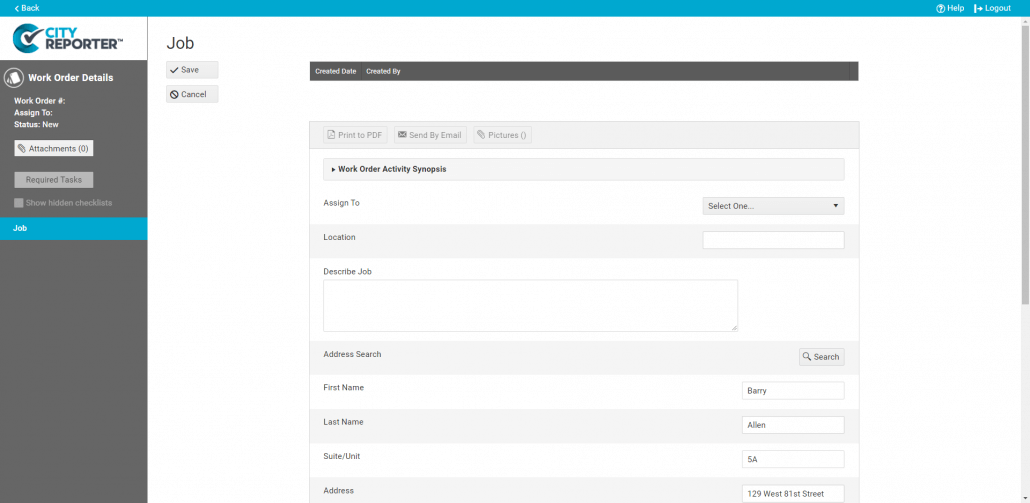Select the Job item in sidebar

pyautogui.click(x=74, y=229)
